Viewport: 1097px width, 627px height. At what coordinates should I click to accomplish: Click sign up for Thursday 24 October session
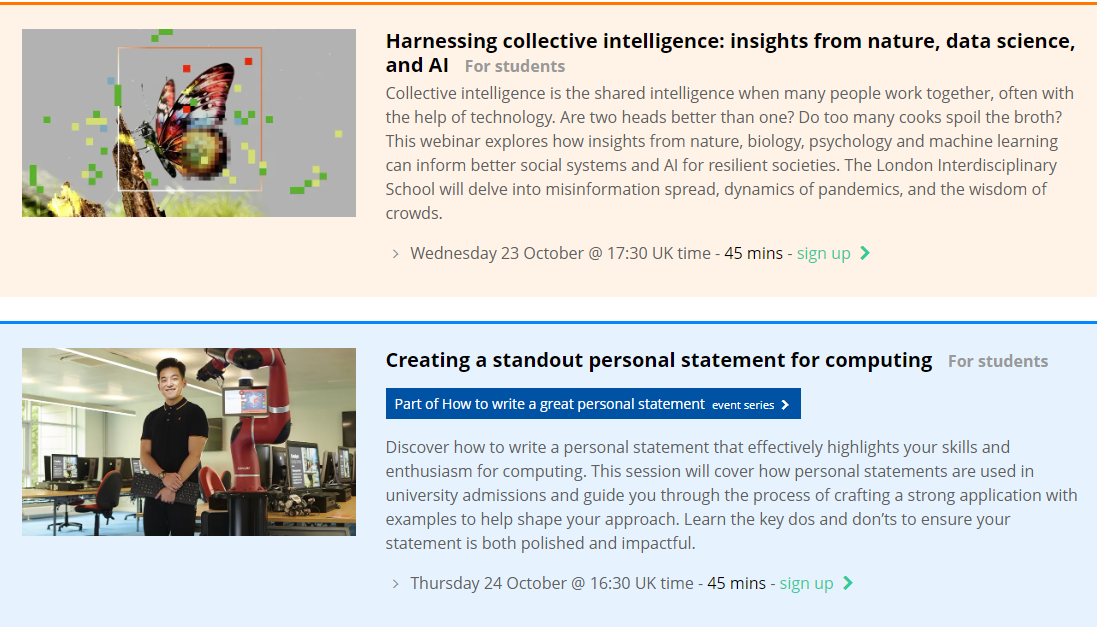(806, 584)
